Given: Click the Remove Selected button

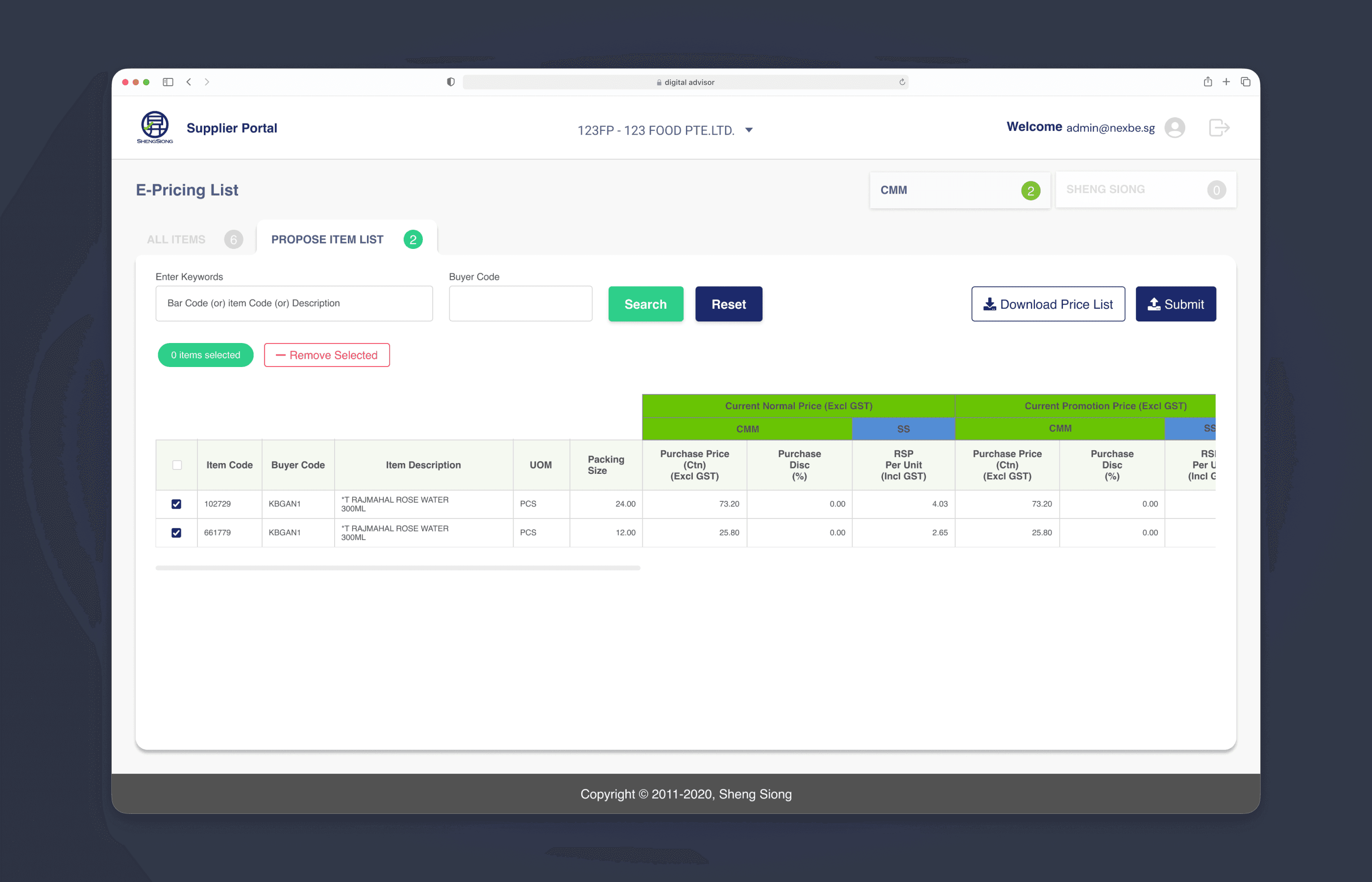Looking at the screenshot, I should click(x=326, y=355).
